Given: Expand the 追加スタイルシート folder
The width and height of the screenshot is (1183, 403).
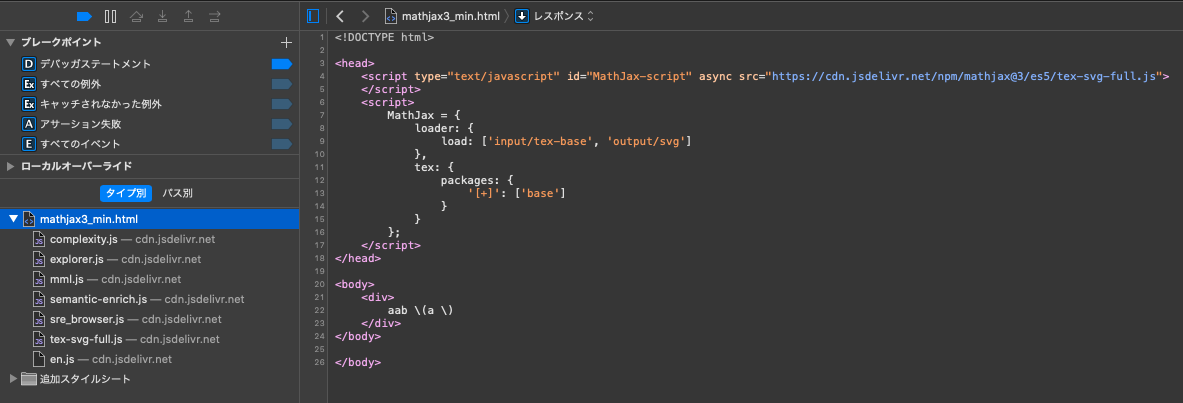Looking at the screenshot, I should (x=12, y=379).
